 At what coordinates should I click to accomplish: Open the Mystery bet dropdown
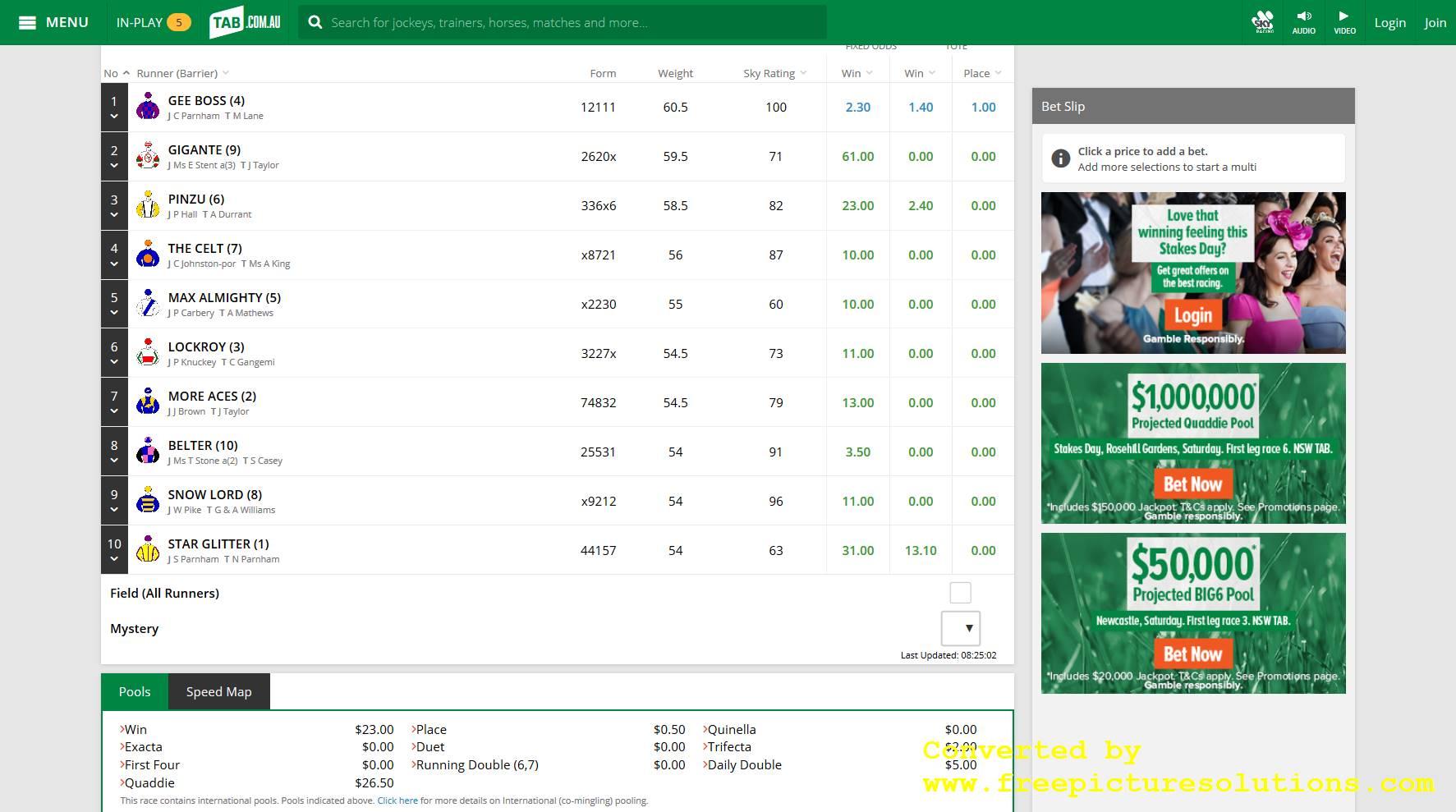pyautogui.click(x=961, y=628)
